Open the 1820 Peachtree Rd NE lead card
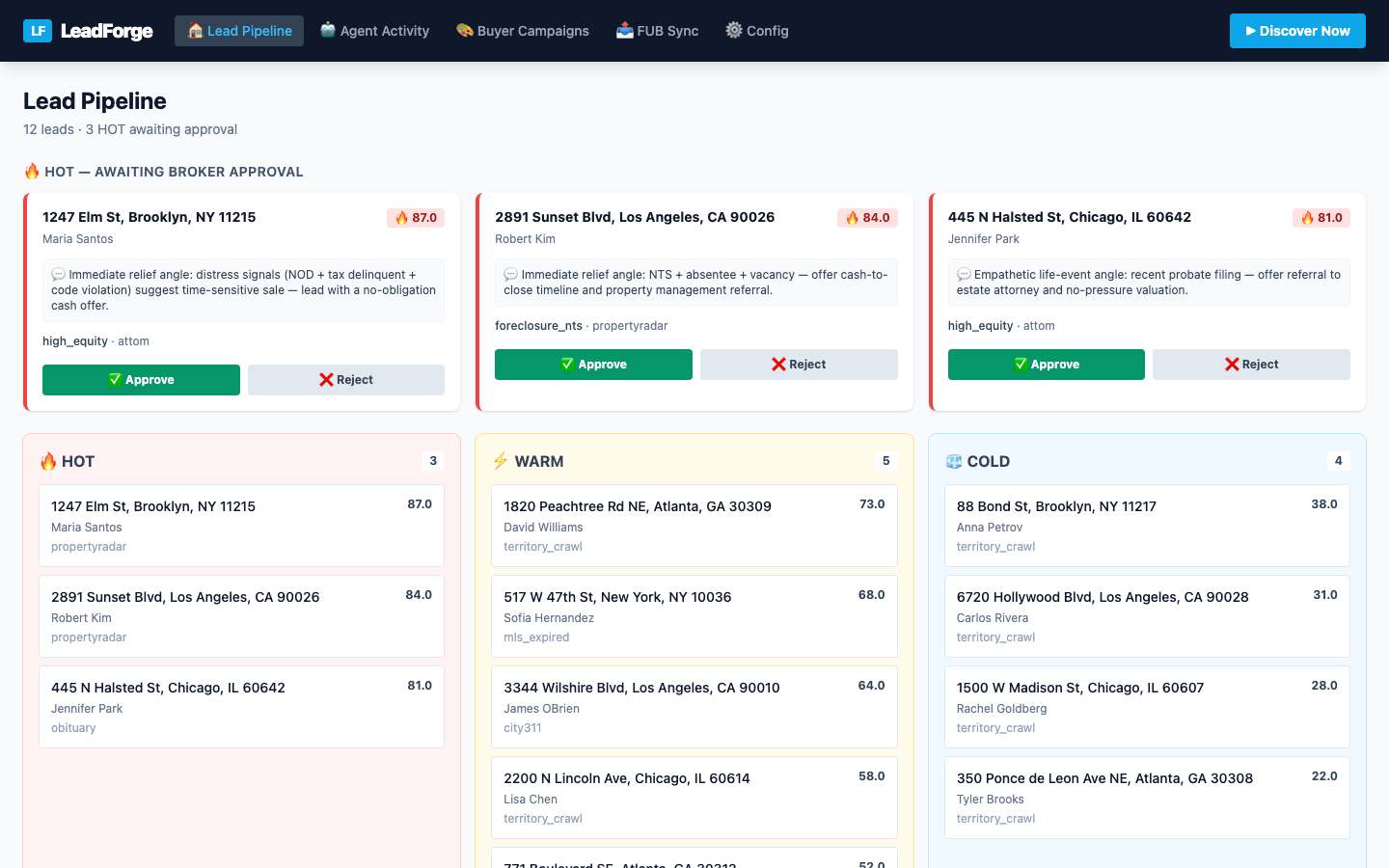 (694, 526)
